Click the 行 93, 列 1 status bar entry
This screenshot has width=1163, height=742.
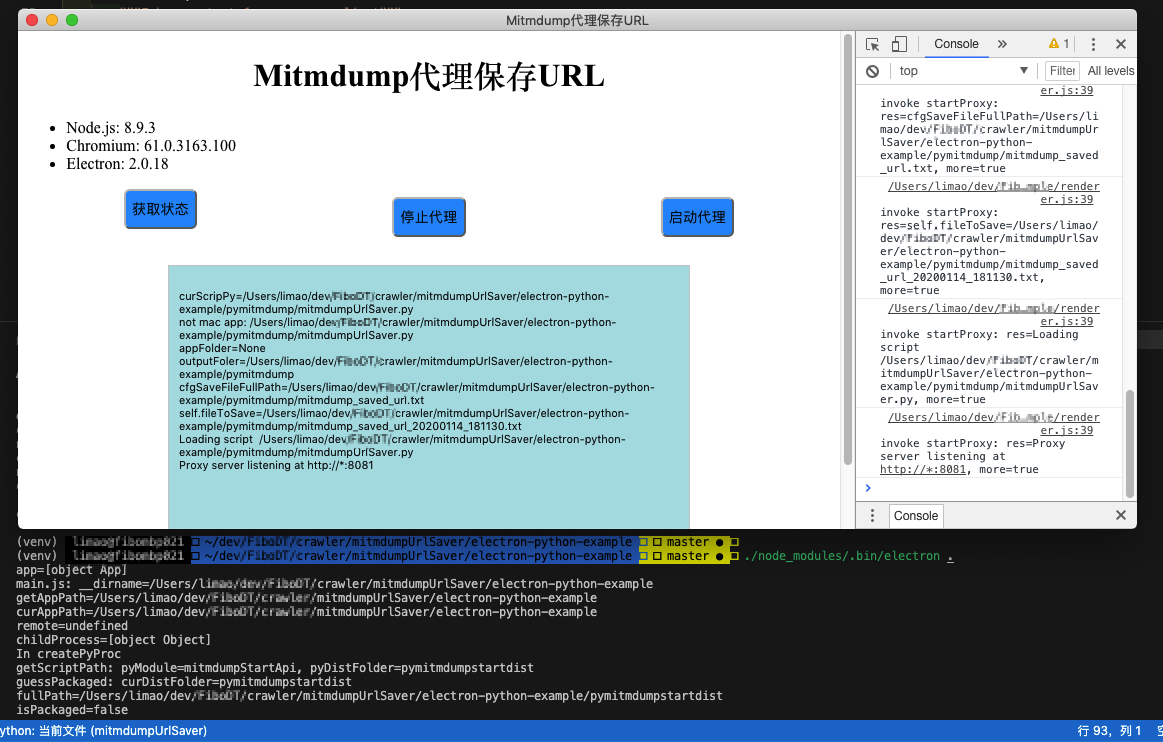1109,731
